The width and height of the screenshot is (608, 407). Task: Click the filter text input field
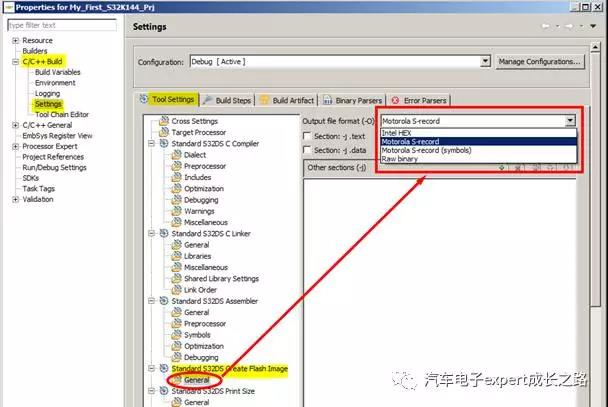[x=58, y=24]
